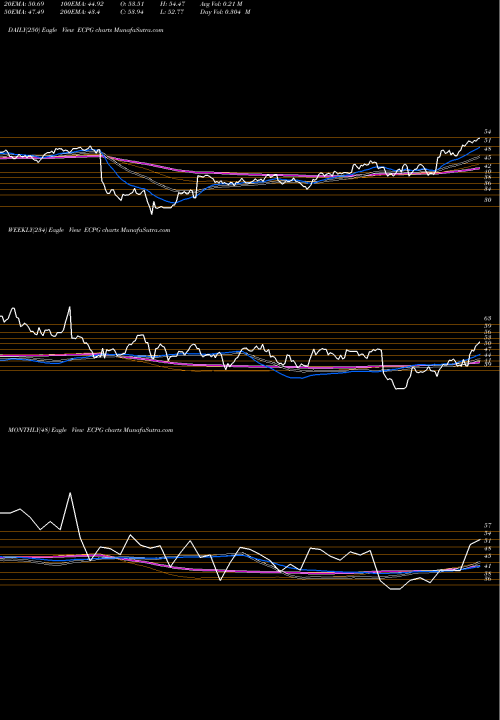Click the high price 'H:' value
The height and width of the screenshot is (720, 500).
click(173, 4)
